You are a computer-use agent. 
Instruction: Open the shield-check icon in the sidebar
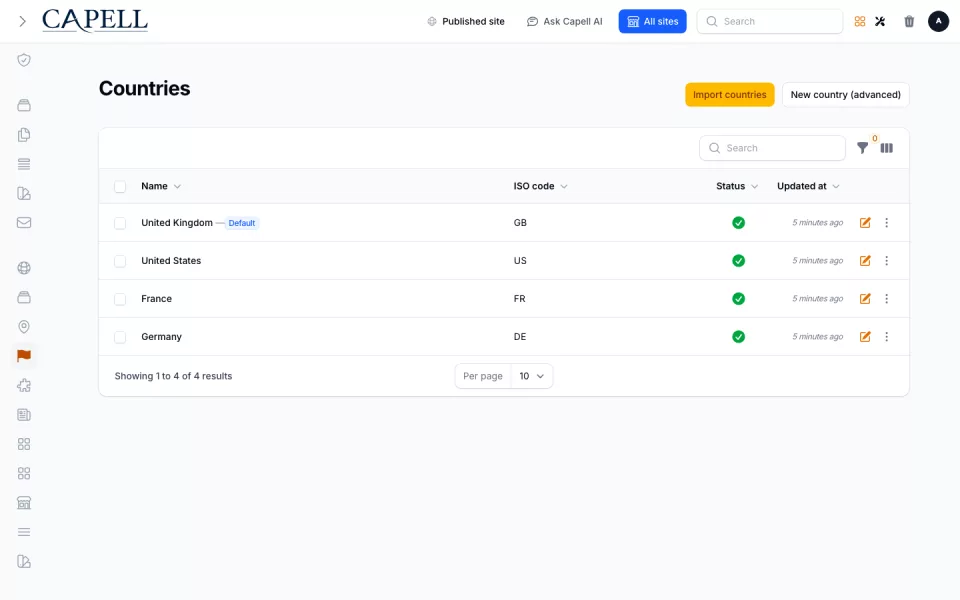tap(24, 60)
